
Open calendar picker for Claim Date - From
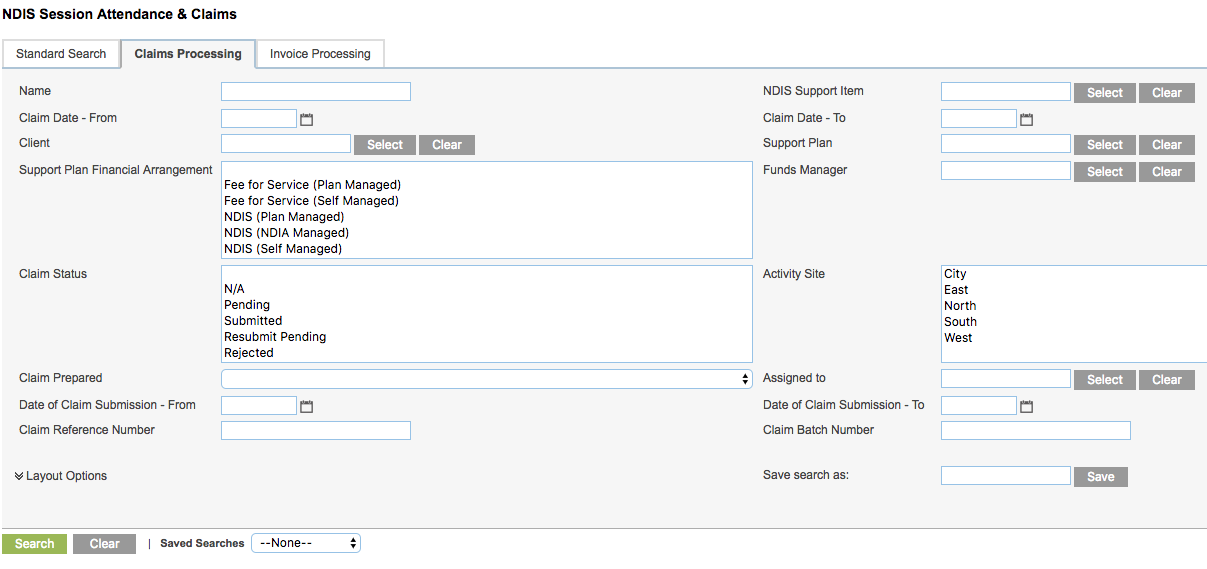click(x=307, y=120)
